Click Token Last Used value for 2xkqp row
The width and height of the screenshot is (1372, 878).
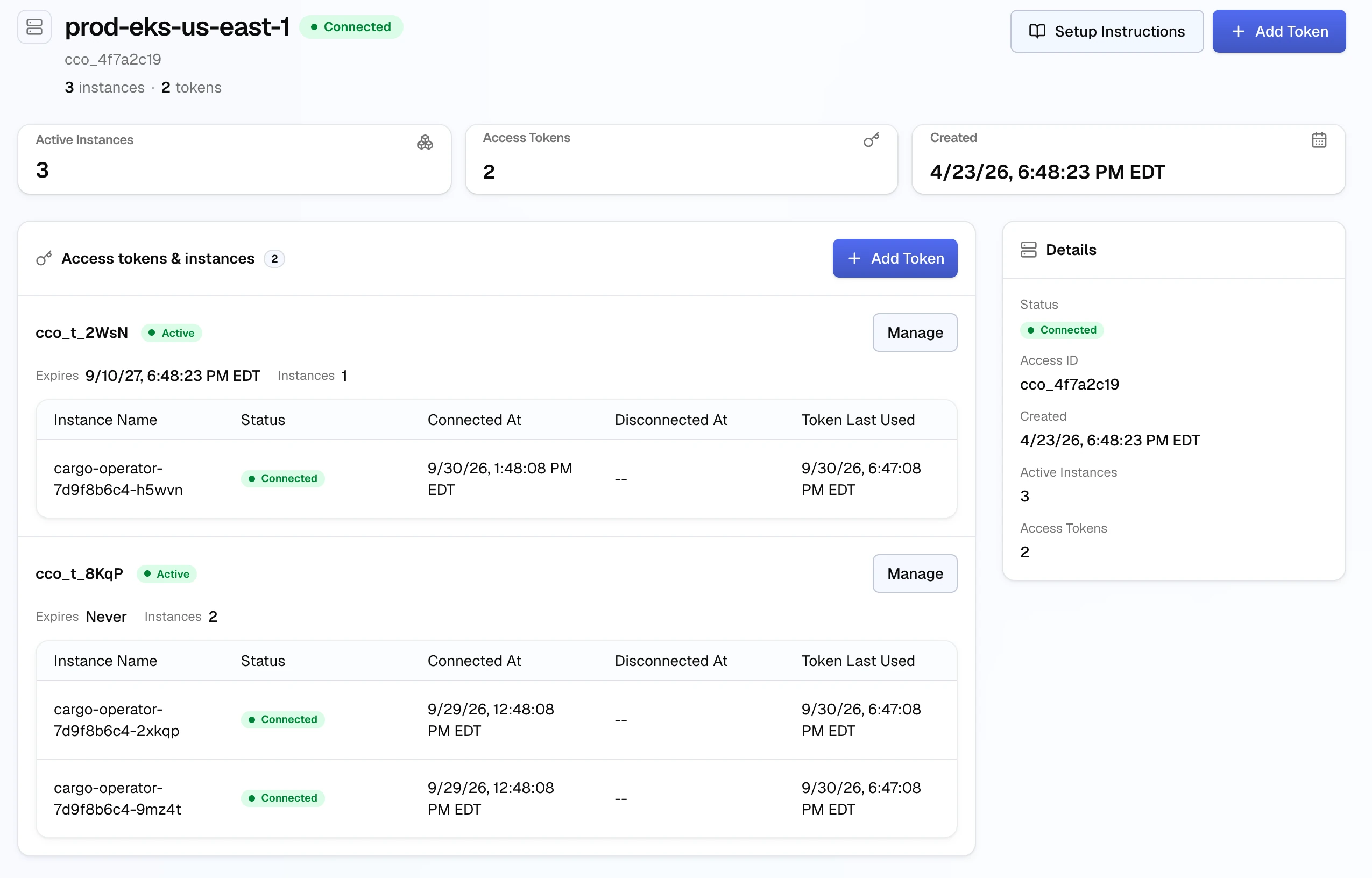[861, 720]
